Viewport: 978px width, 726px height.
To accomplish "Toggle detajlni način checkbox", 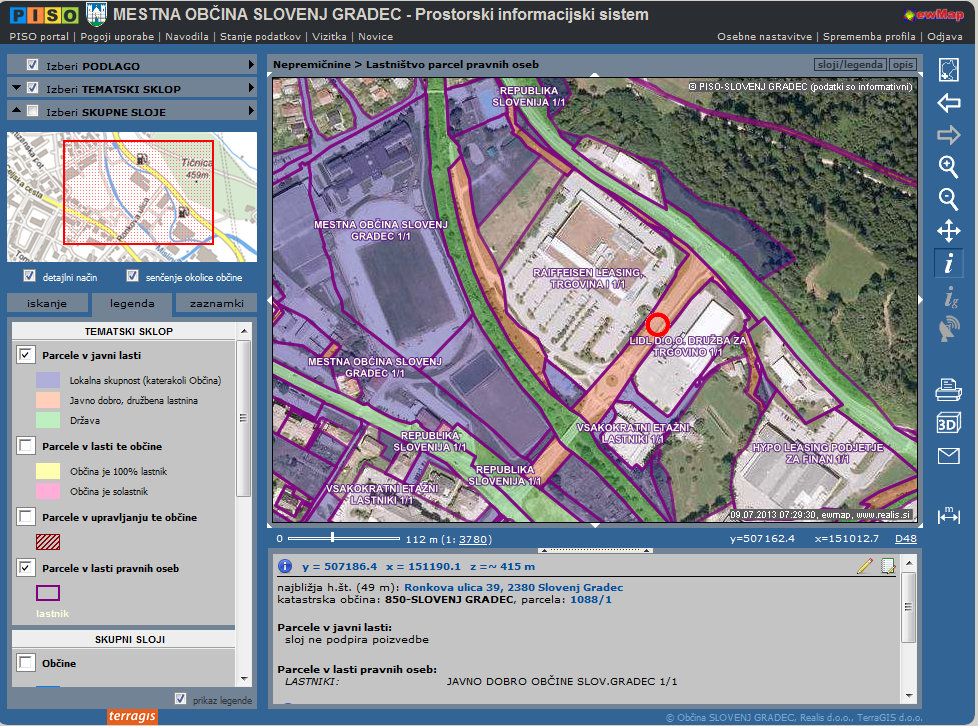I will (x=29, y=277).
